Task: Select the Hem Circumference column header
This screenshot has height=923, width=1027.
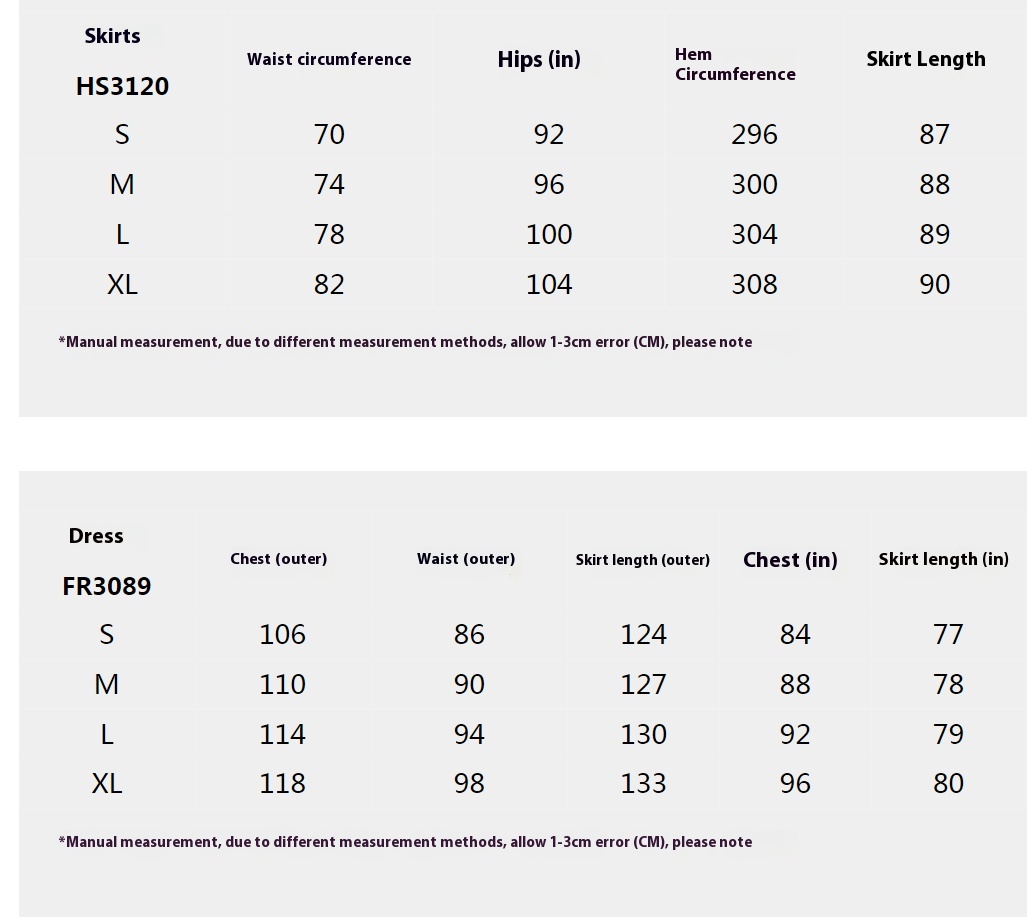Action: (735, 64)
